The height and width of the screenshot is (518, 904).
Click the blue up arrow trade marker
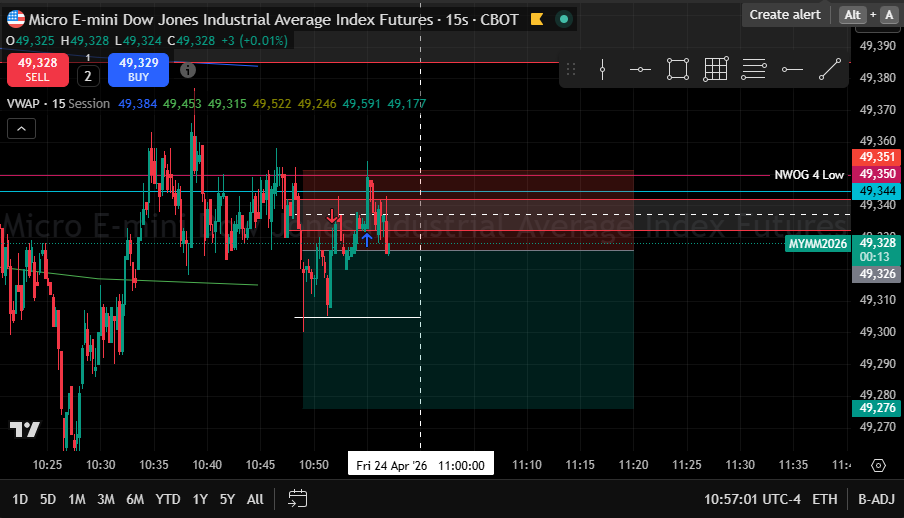click(366, 238)
